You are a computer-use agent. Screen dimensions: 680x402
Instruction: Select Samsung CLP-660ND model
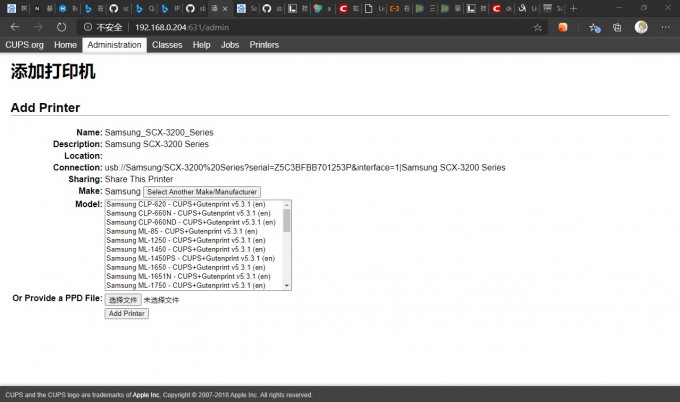pyautogui.click(x=191, y=222)
